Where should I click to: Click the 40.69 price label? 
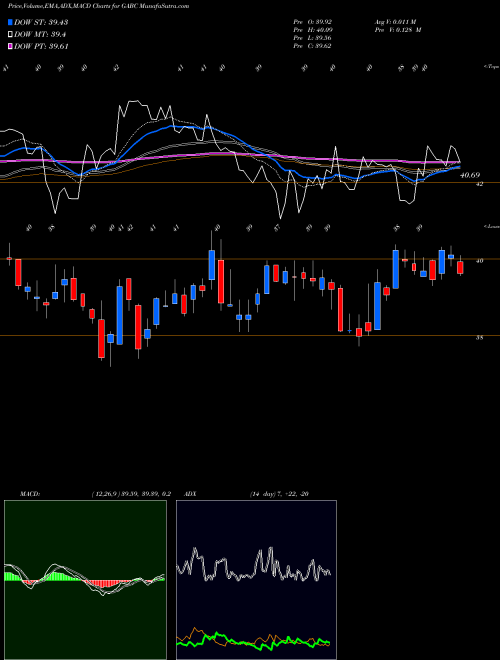470,175
